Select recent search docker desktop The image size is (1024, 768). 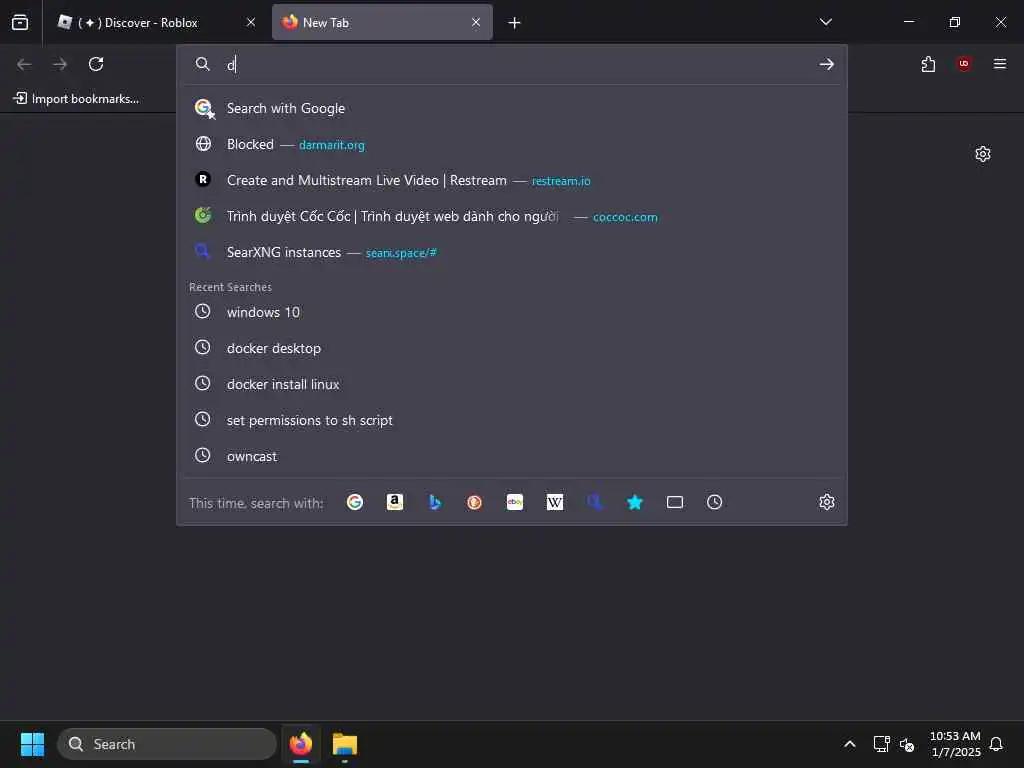[512, 348]
